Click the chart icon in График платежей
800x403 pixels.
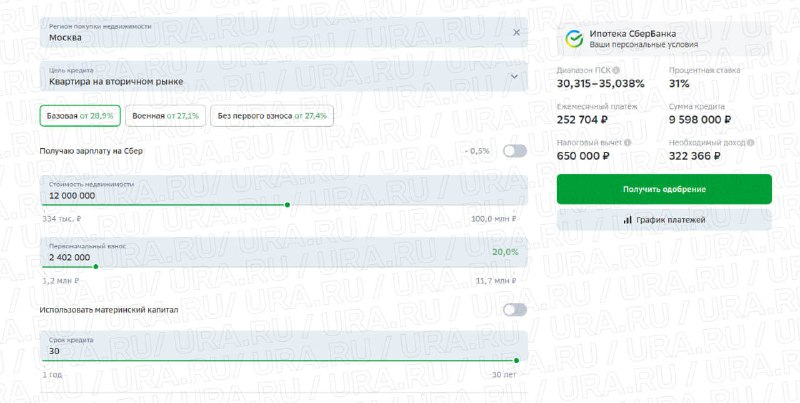pos(628,220)
